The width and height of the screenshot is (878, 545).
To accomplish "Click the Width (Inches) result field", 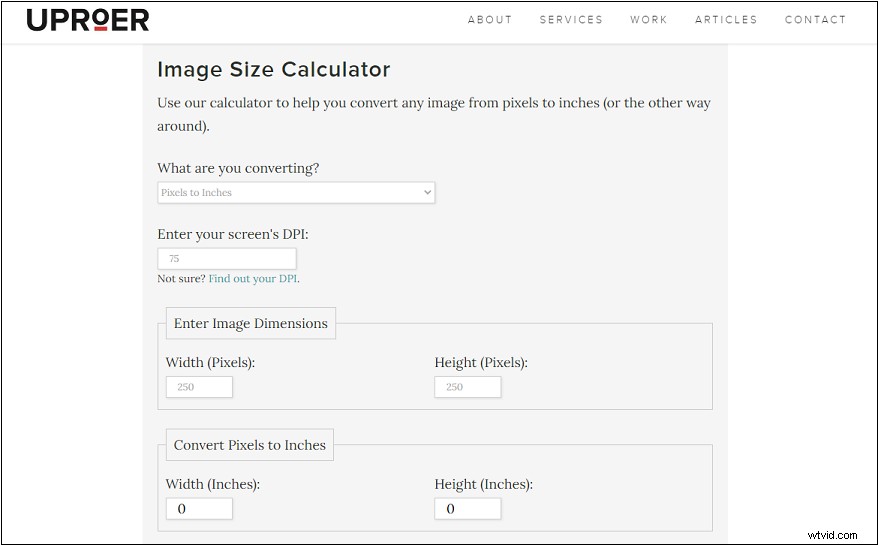I will pyautogui.click(x=199, y=509).
